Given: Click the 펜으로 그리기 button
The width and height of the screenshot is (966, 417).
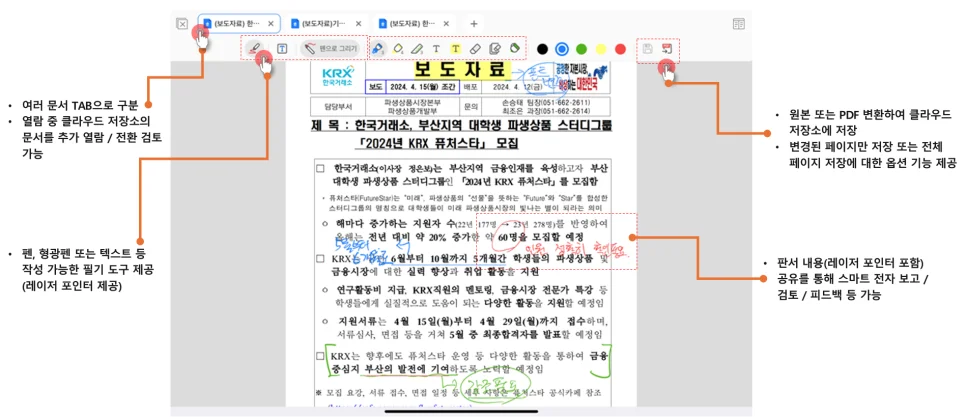Looking at the screenshot, I should (x=330, y=49).
